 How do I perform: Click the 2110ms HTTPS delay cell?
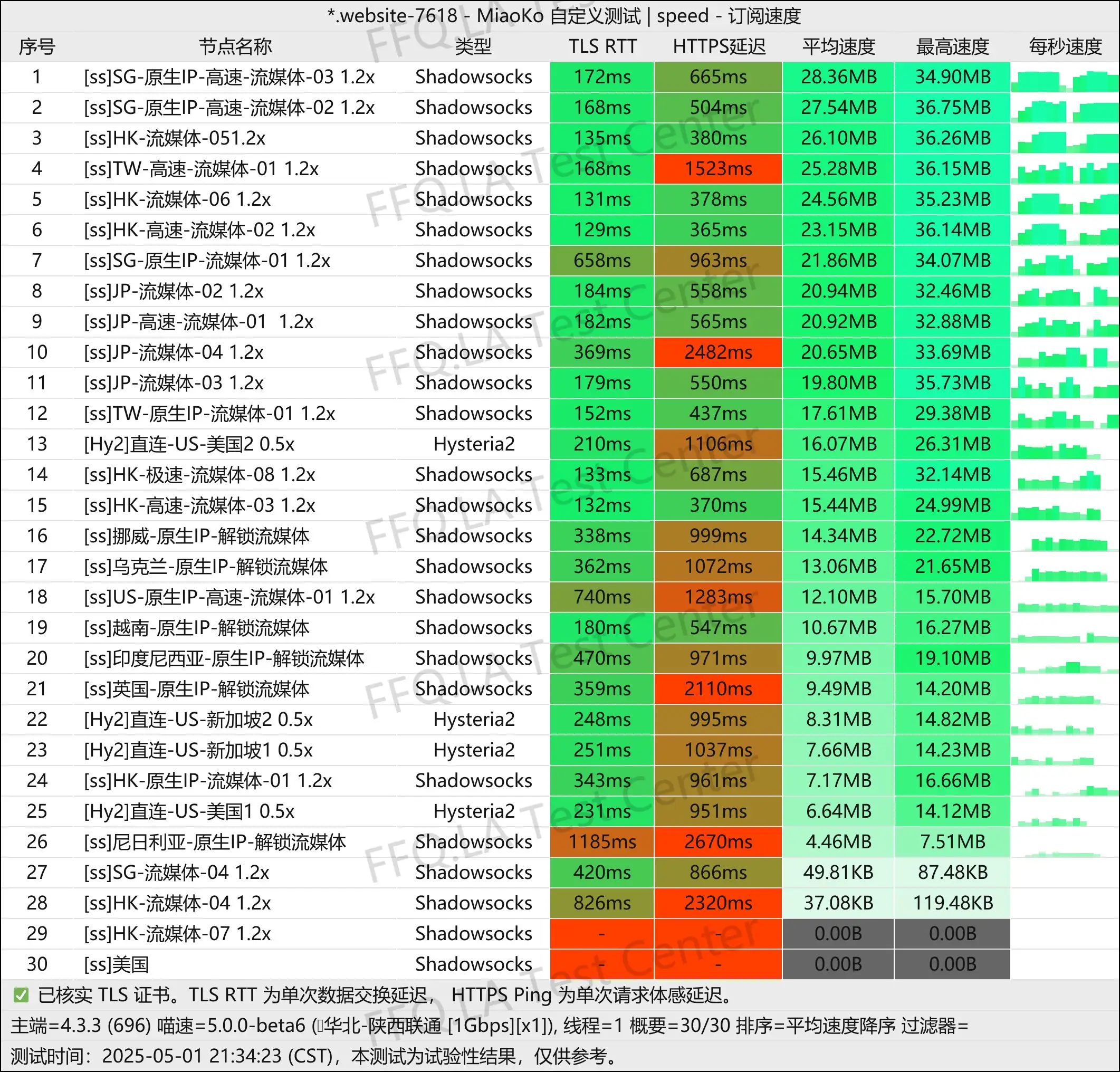(x=719, y=689)
